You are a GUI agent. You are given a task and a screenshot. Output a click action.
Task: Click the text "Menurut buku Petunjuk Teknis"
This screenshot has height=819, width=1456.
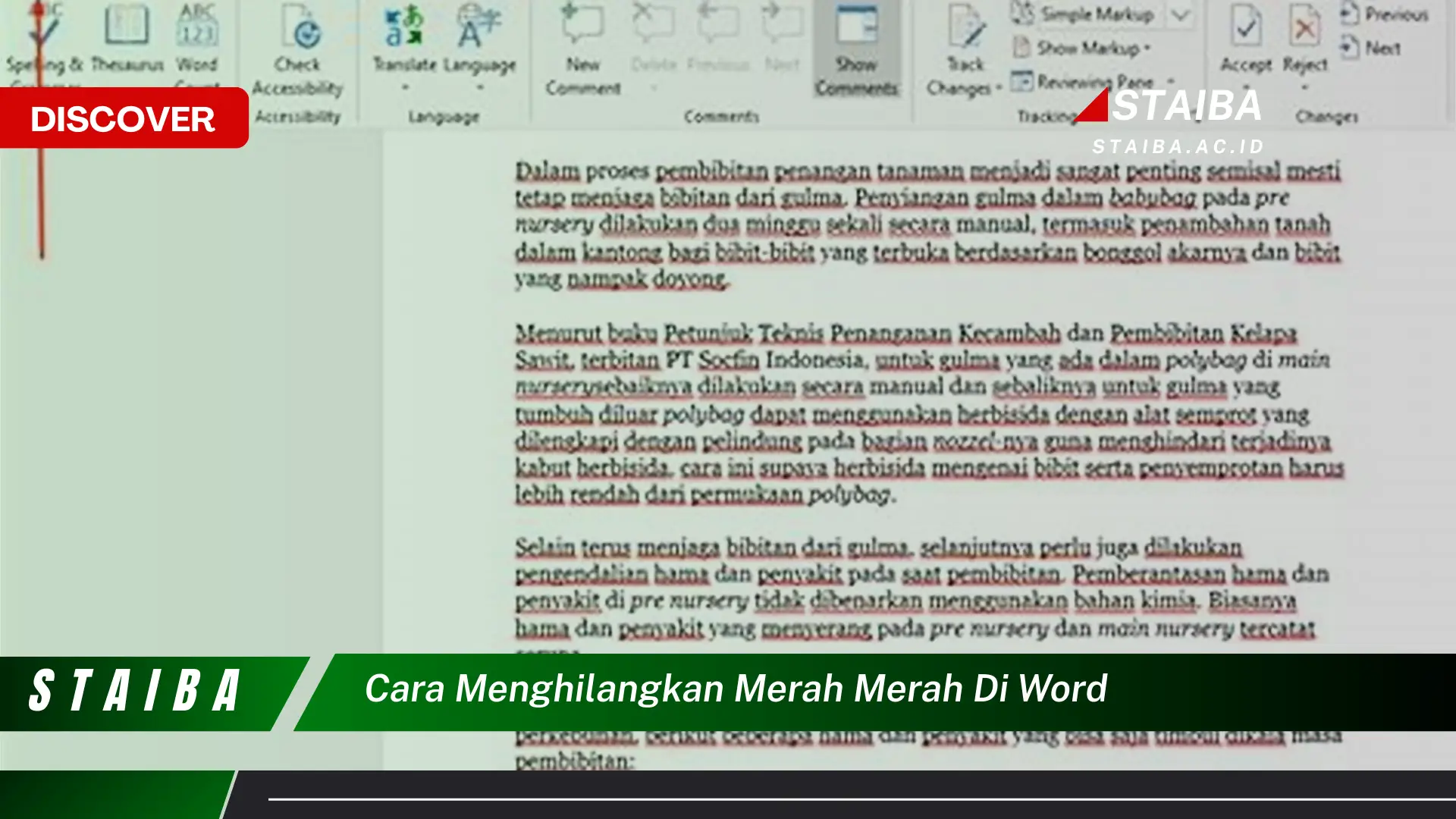[669, 334]
